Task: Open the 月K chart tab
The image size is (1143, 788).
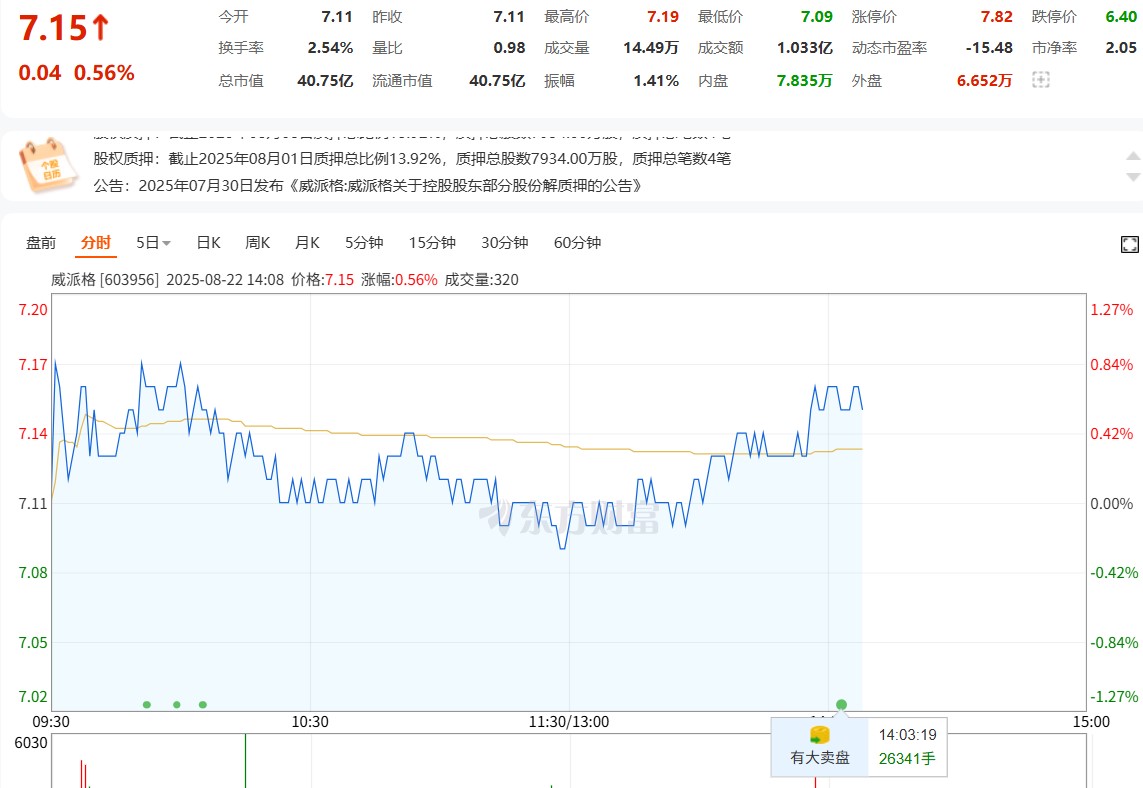Action: (307, 243)
